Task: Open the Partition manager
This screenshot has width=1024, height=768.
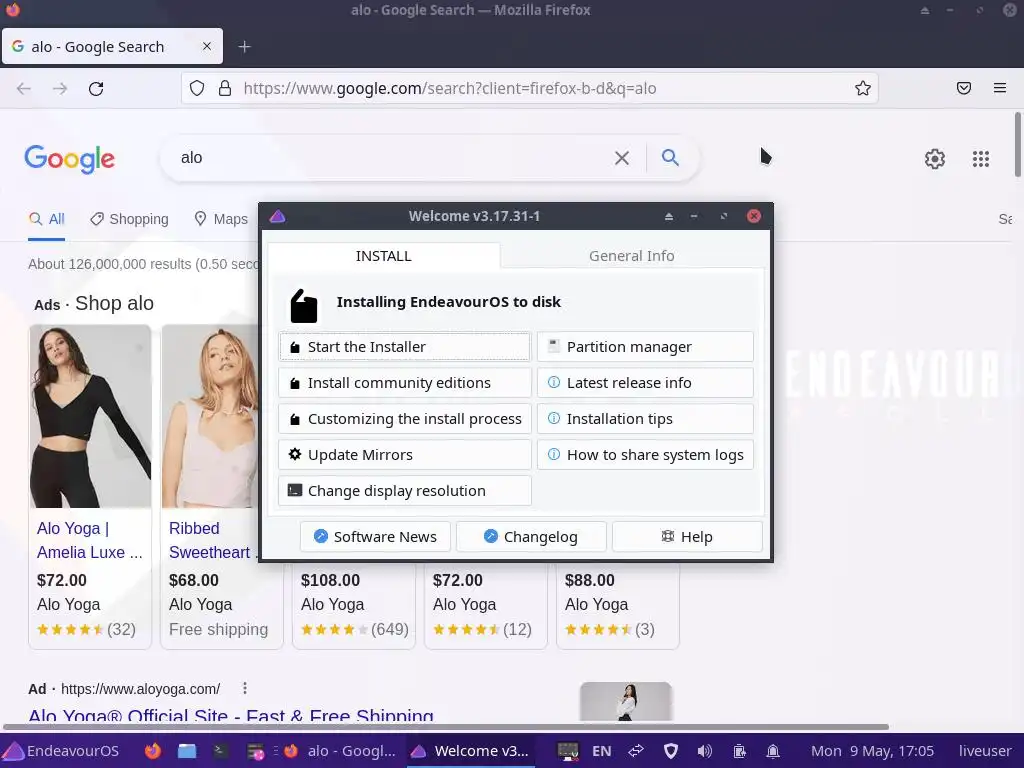Action: pos(645,347)
